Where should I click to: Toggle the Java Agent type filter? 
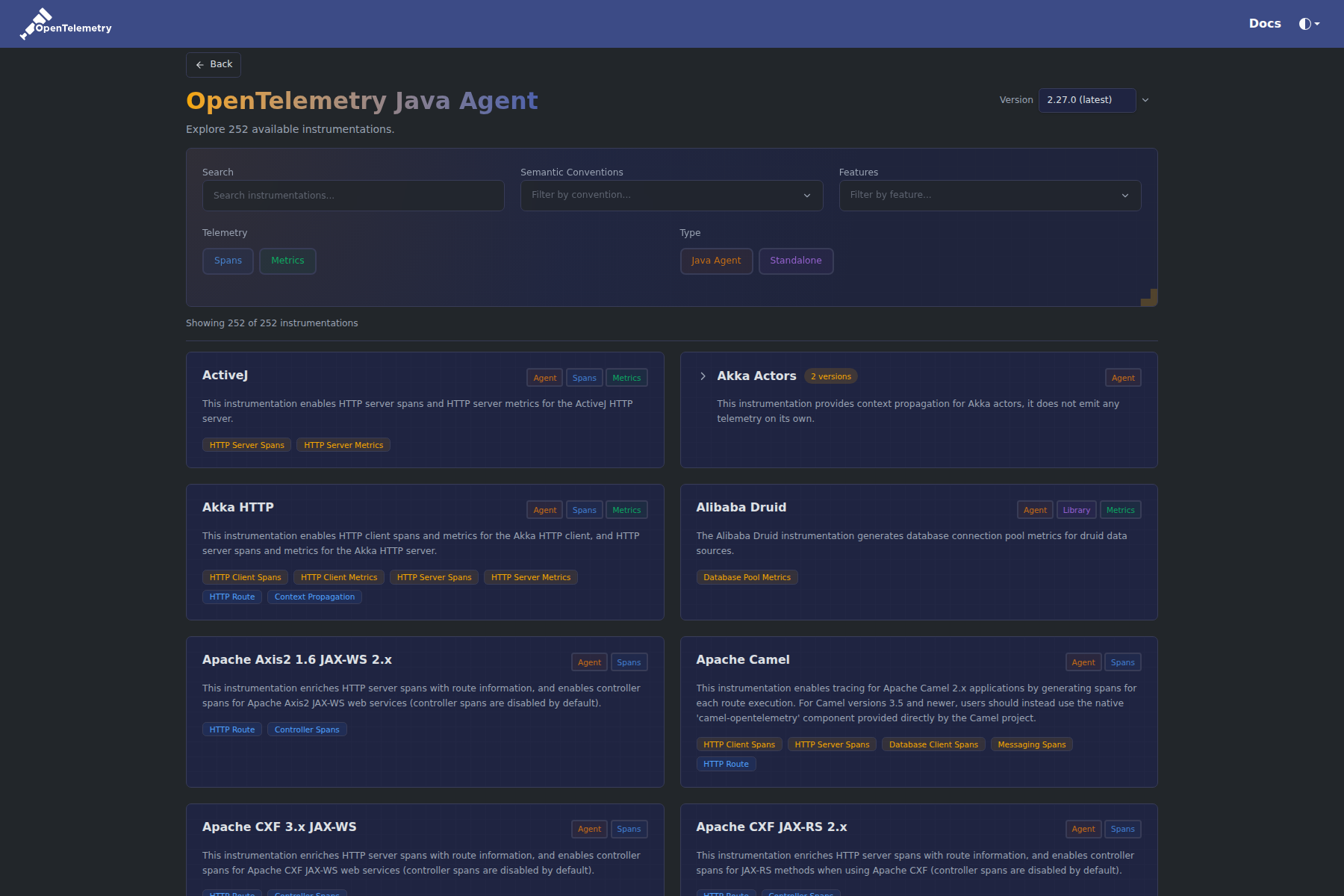716,261
